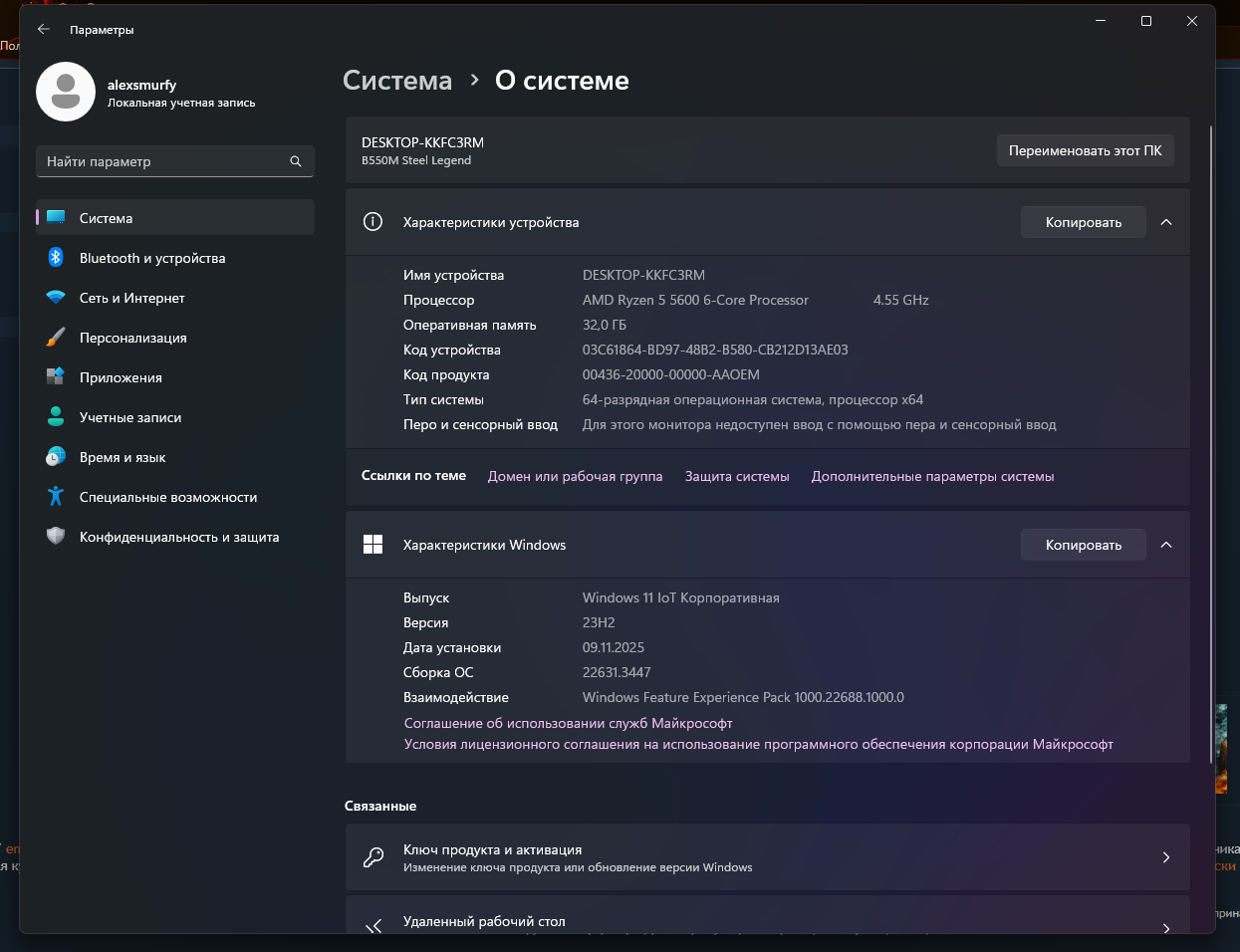Click the back arrow in Settings header
This screenshot has height=952, width=1240.
click(x=44, y=30)
